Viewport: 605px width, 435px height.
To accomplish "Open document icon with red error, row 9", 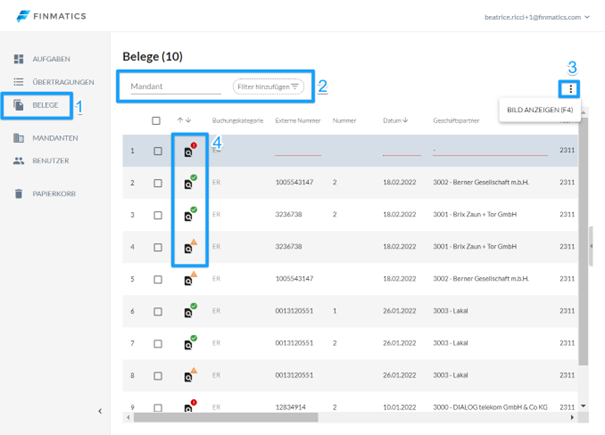I will click(x=190, y=406).
